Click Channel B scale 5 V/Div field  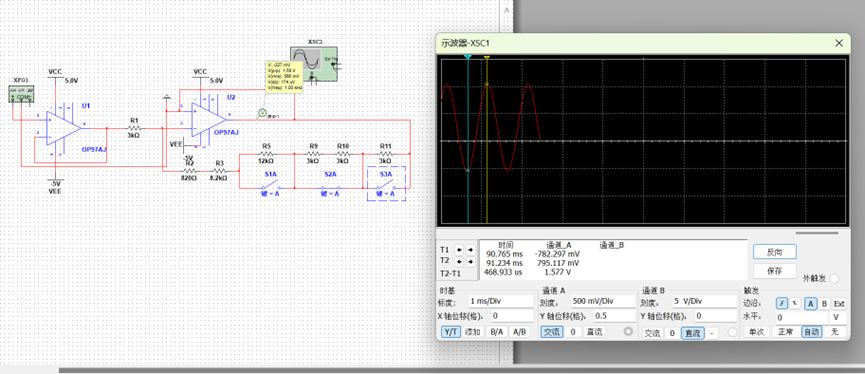coord(704,301)
